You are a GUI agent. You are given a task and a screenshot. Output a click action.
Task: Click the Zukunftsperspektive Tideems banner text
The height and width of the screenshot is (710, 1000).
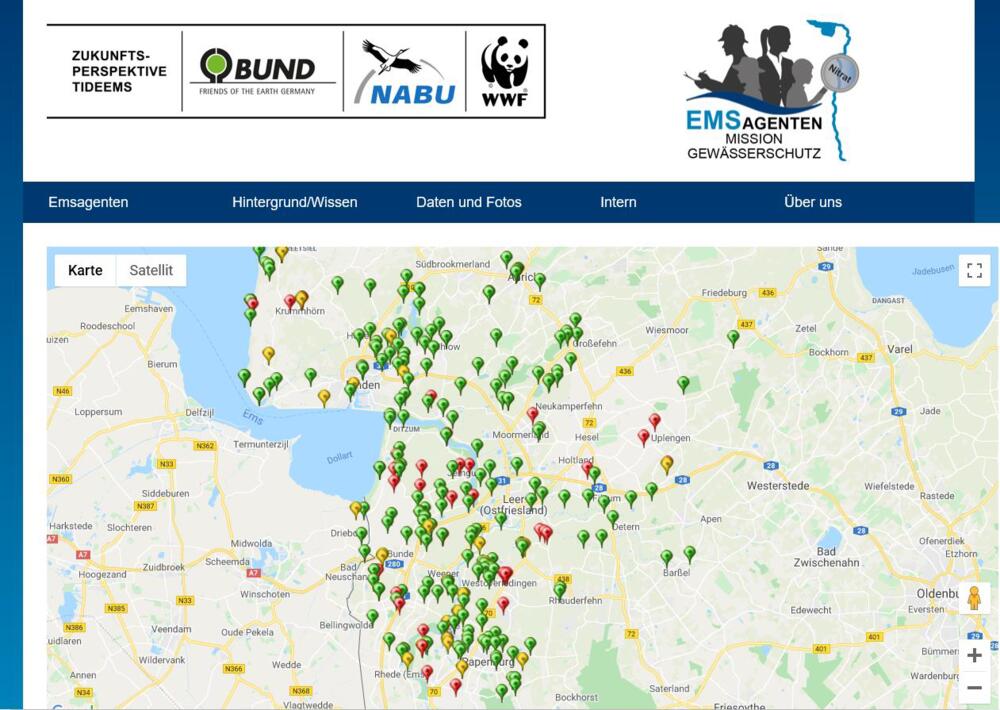(x=119, y=70)
